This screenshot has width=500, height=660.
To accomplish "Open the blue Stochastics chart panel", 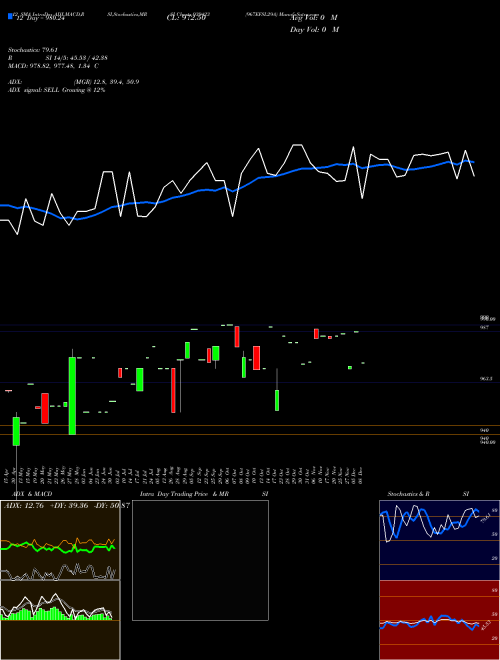I will 439,540.
